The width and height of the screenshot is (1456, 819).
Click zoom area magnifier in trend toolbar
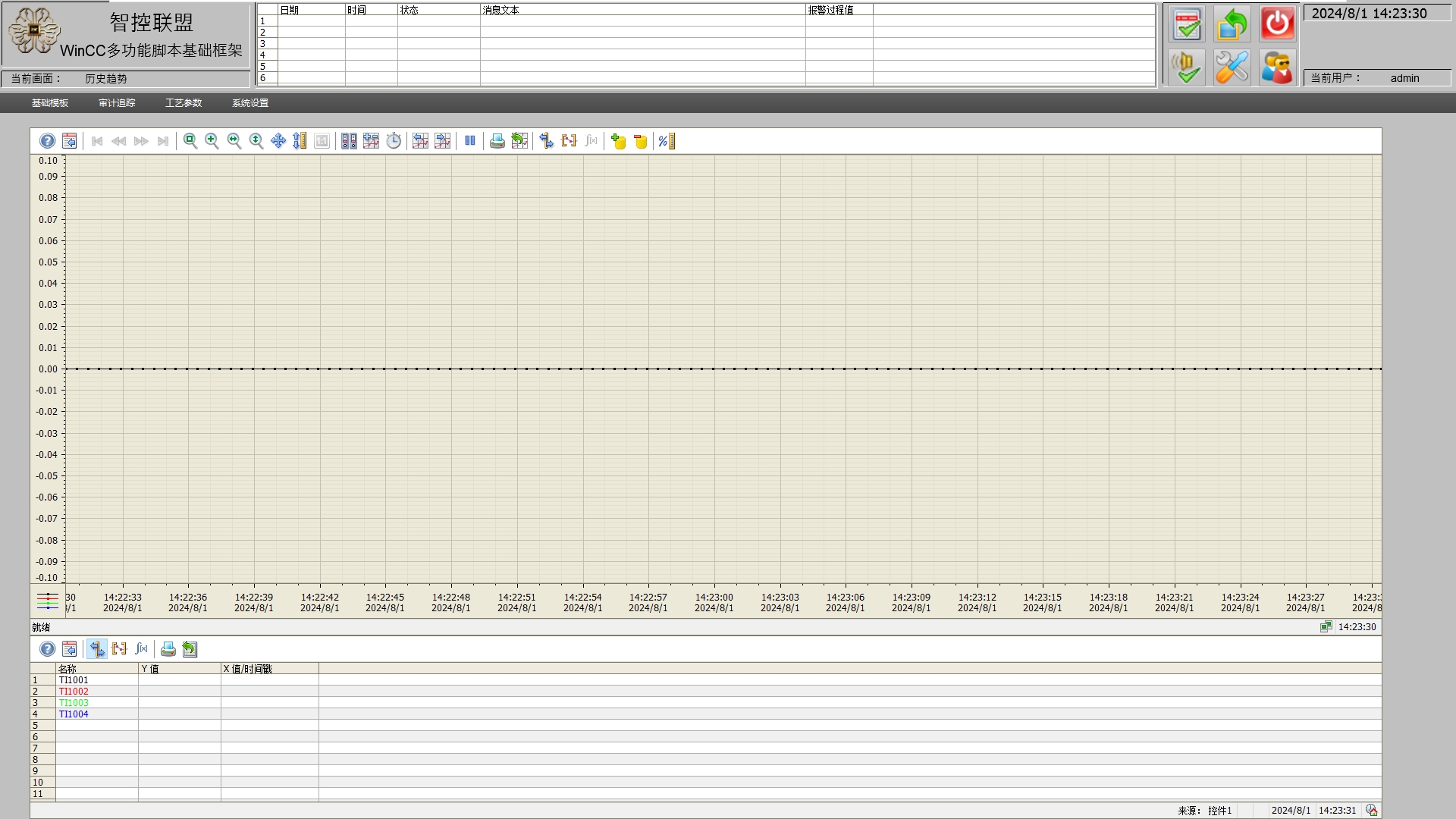click(x=190, y=141)
